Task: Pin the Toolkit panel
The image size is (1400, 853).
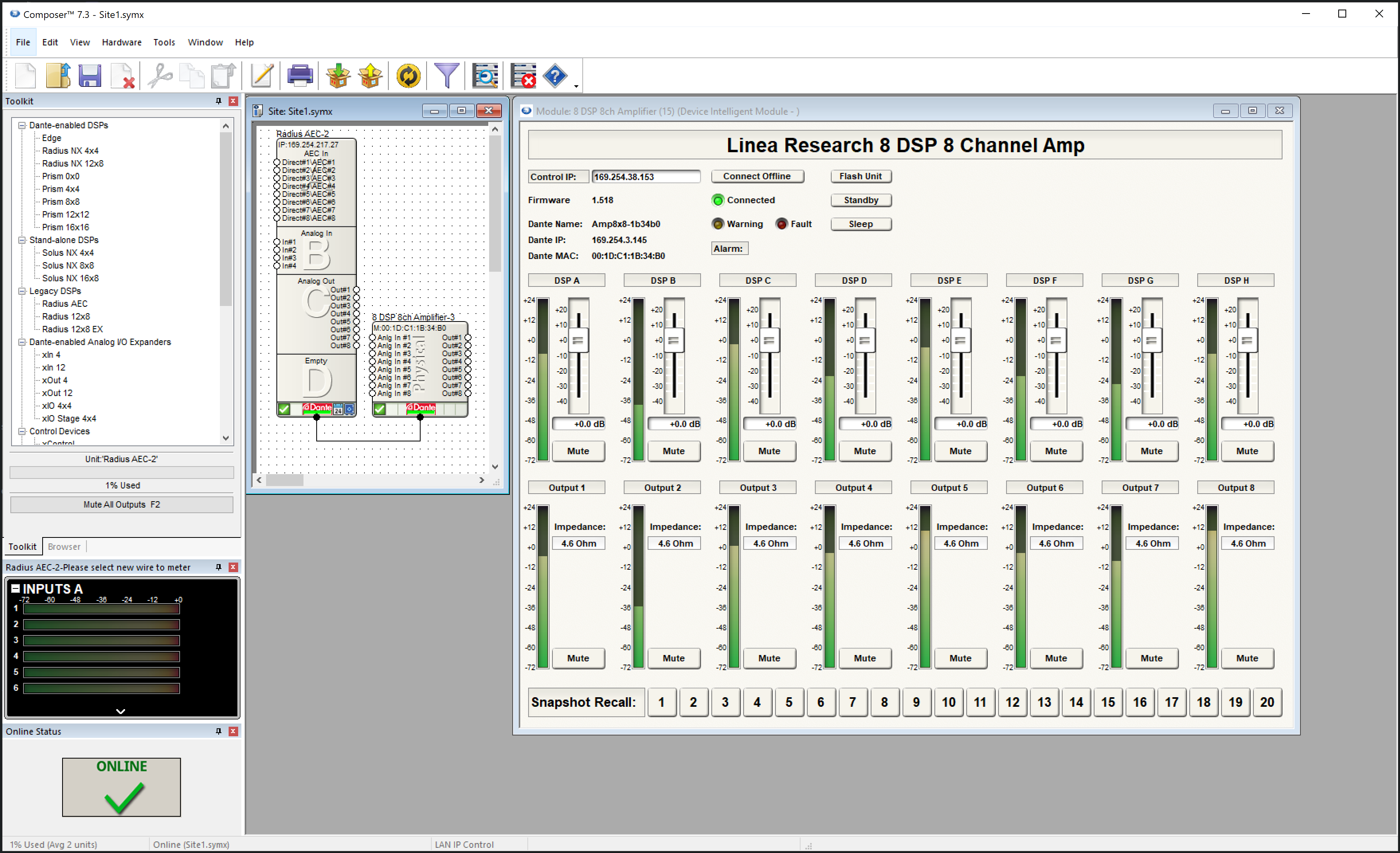Action: click(x=218, y=100)
